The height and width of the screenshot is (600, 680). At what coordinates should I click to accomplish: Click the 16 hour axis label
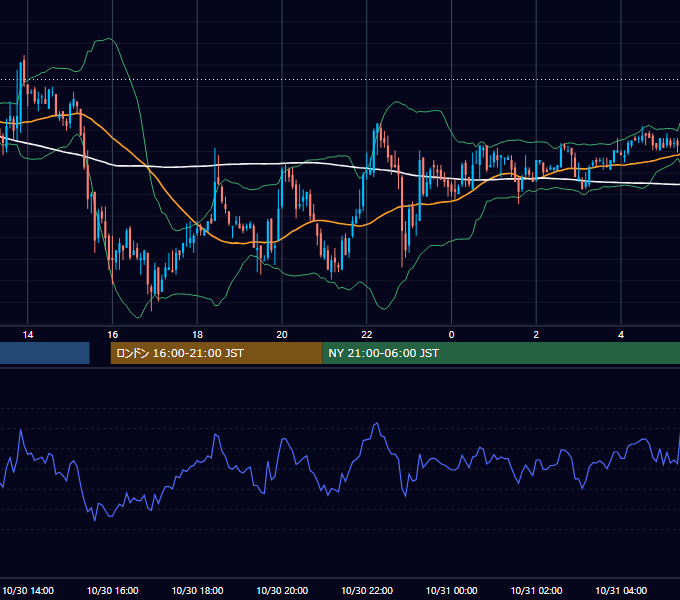(112, 335)
